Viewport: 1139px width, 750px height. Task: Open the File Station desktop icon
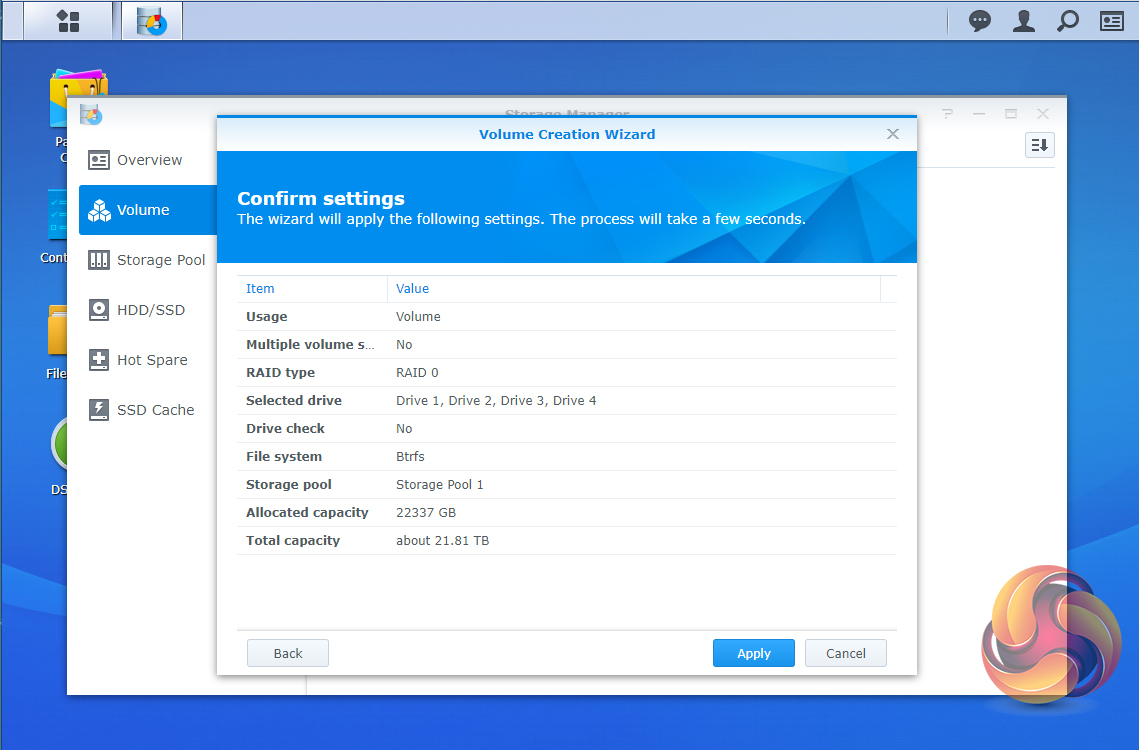pyautogui.click(x=57, y=331)
